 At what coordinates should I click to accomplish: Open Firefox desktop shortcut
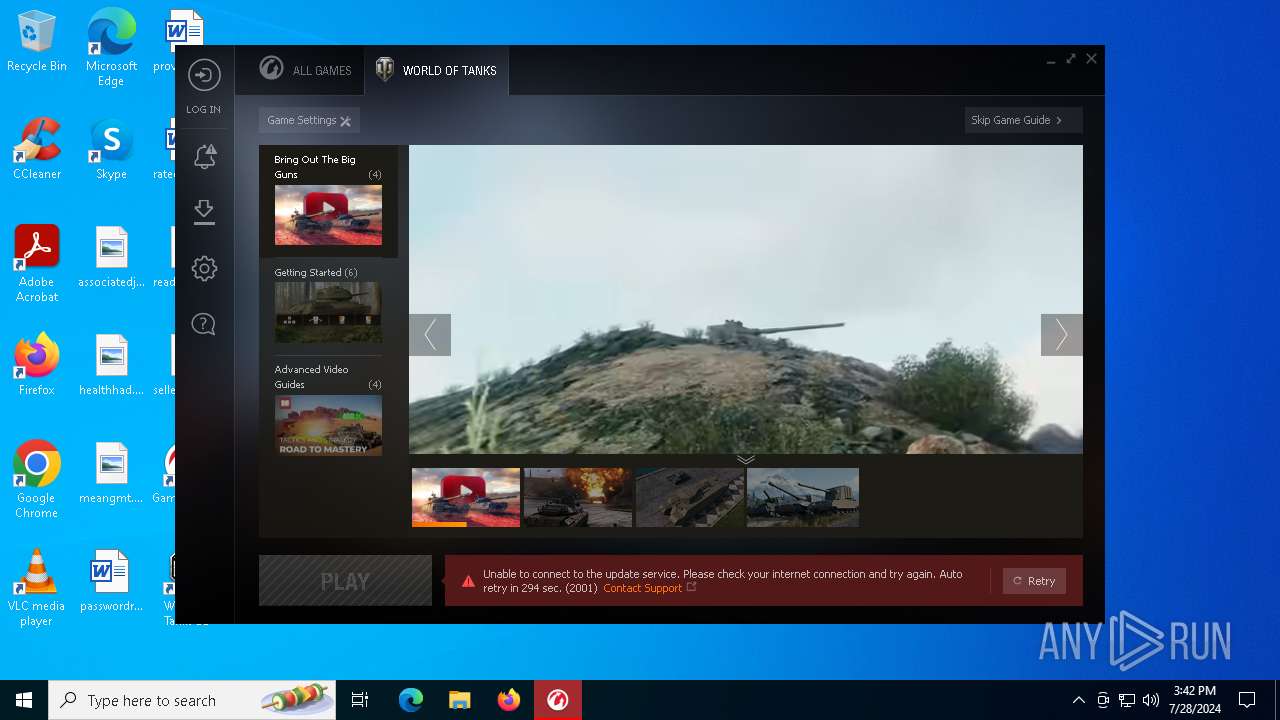click(37, 365)
